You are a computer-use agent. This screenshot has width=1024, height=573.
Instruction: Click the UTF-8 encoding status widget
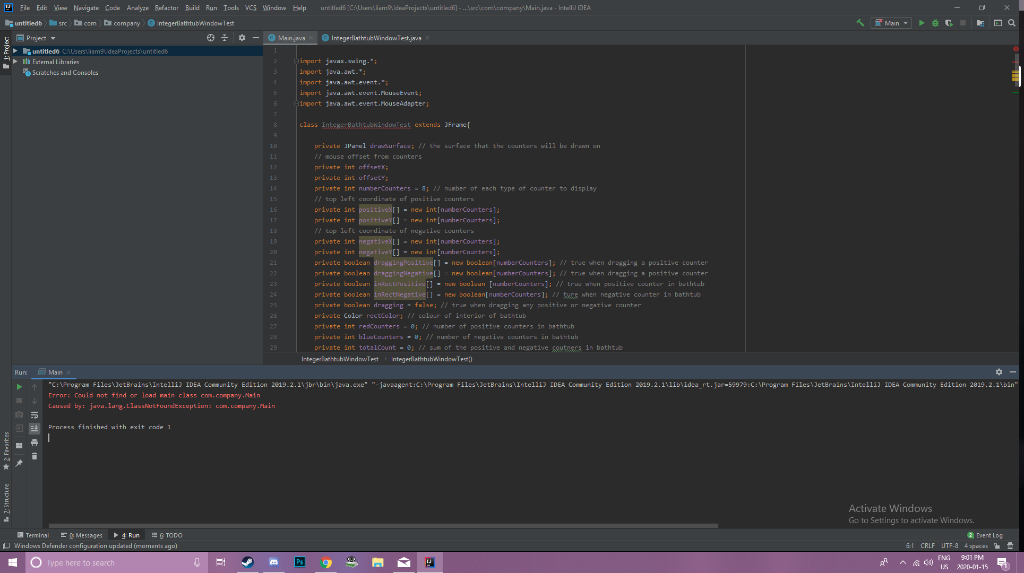tap(950, 546)
